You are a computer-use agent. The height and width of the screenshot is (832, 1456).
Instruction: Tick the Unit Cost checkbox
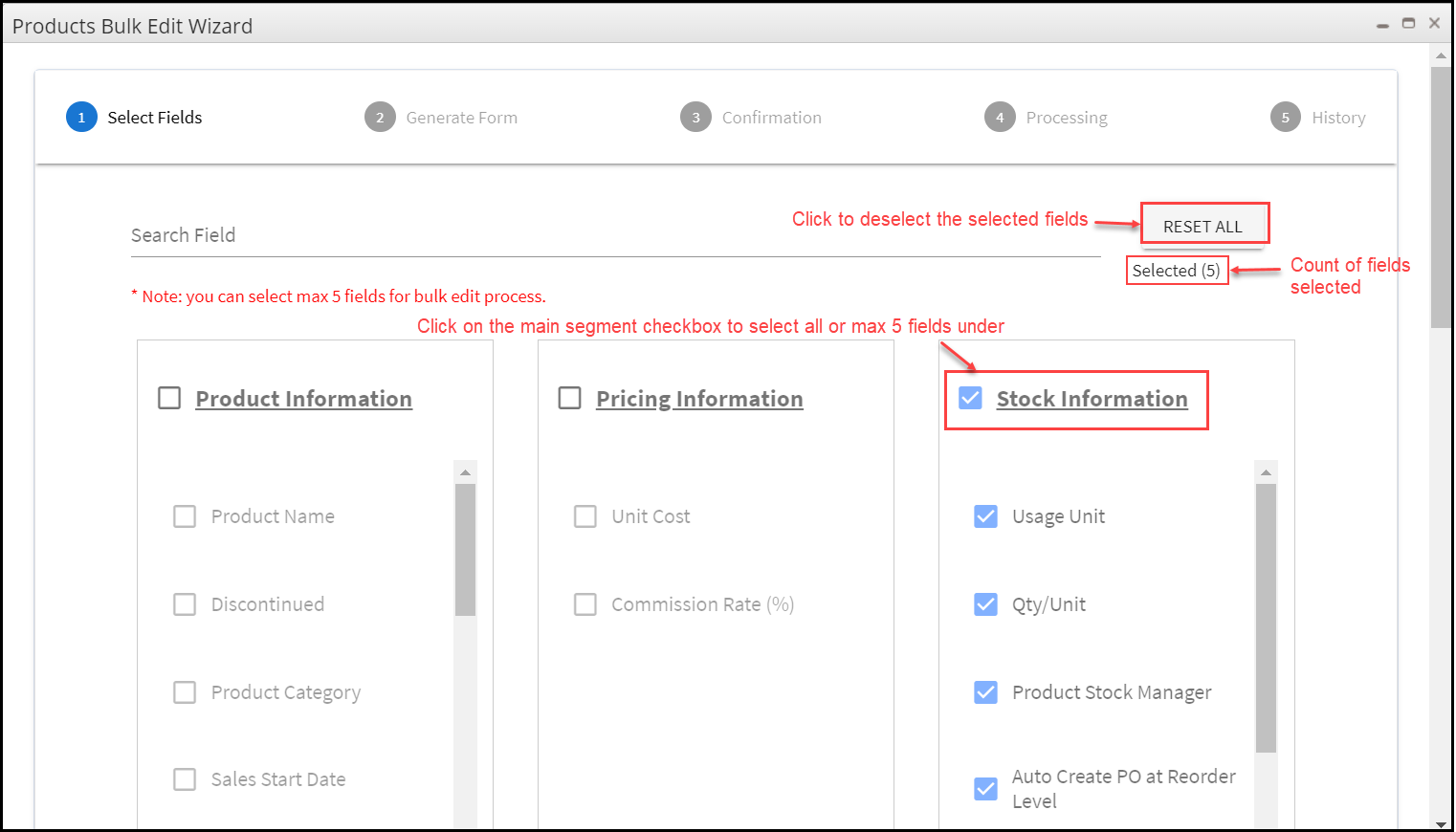(x=585, y=516)
